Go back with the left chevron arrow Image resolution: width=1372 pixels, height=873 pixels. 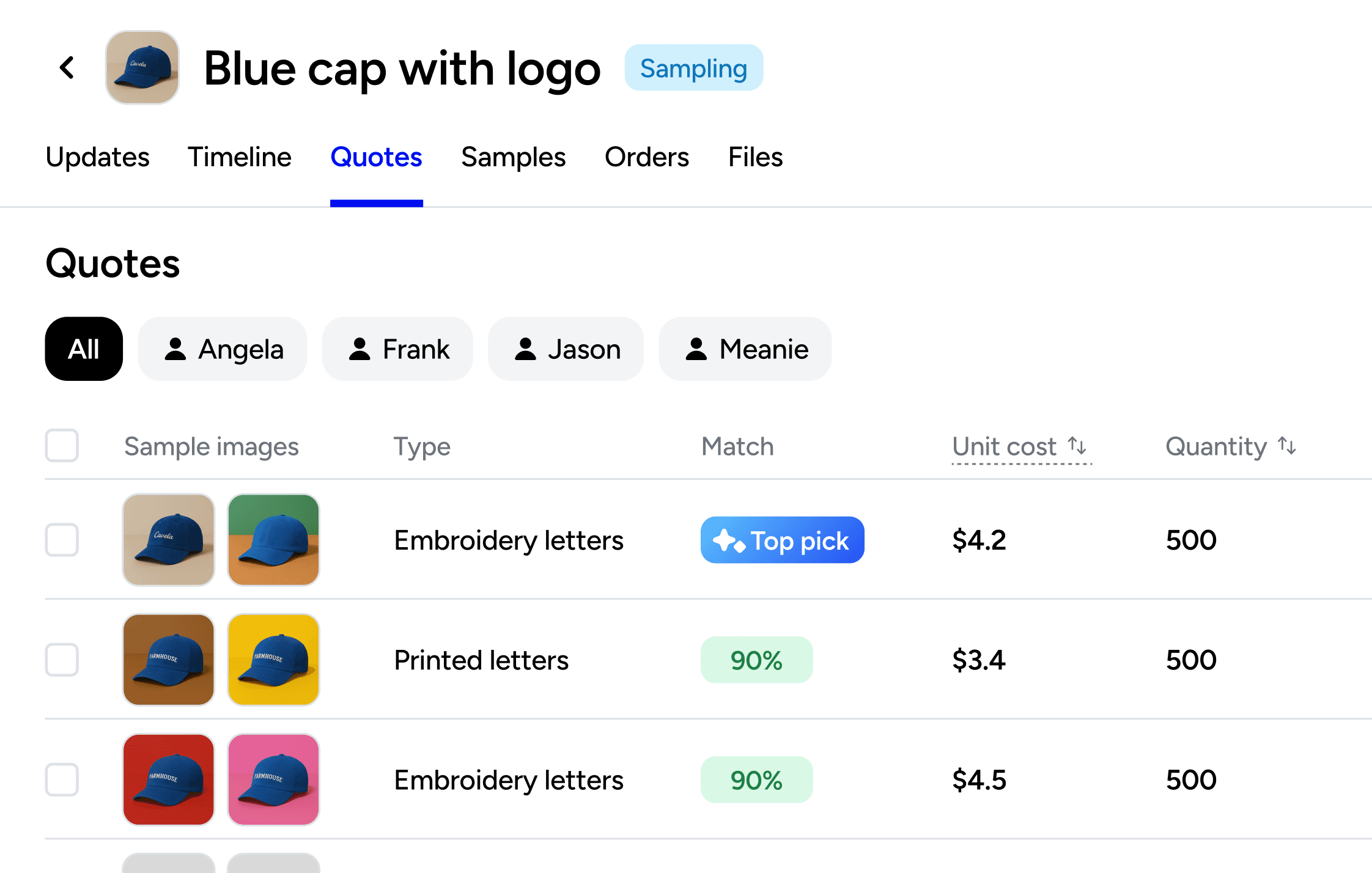coord(67,67)
